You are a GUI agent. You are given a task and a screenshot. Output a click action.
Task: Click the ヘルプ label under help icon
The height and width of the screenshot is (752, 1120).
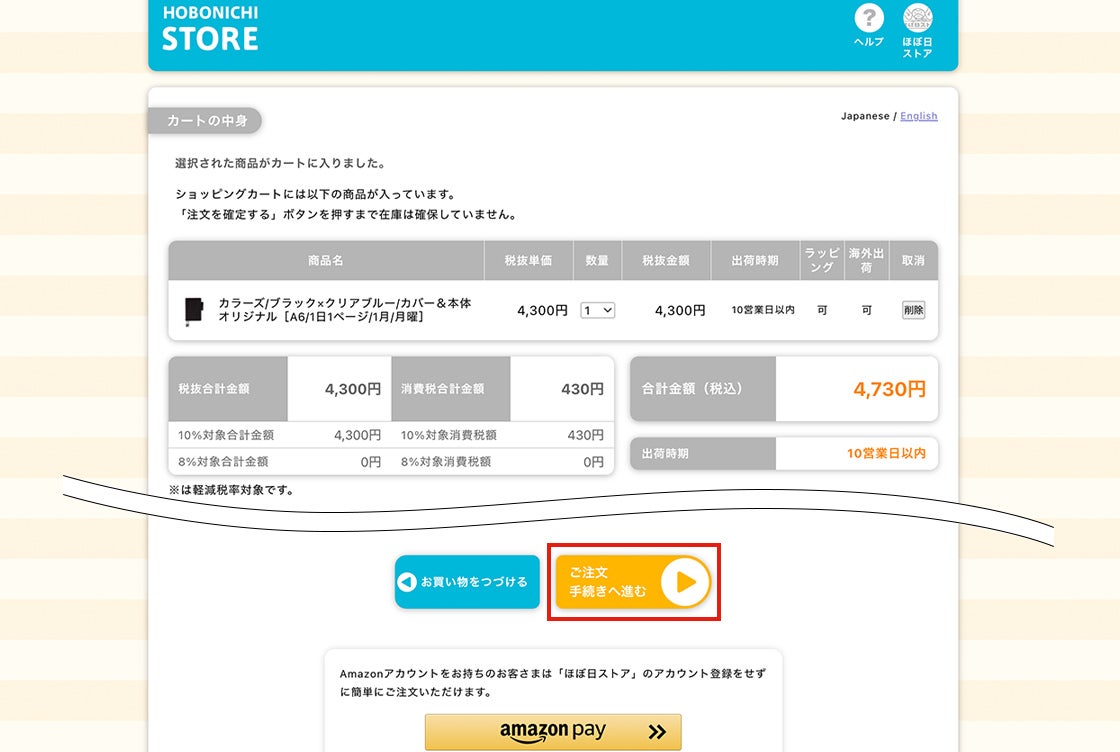[x=869, y=42]
